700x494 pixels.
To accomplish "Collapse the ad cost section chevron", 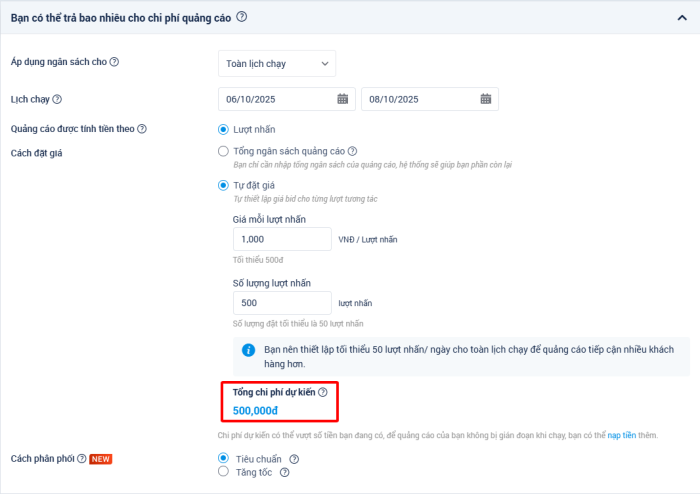I will [x=683, y=18].
